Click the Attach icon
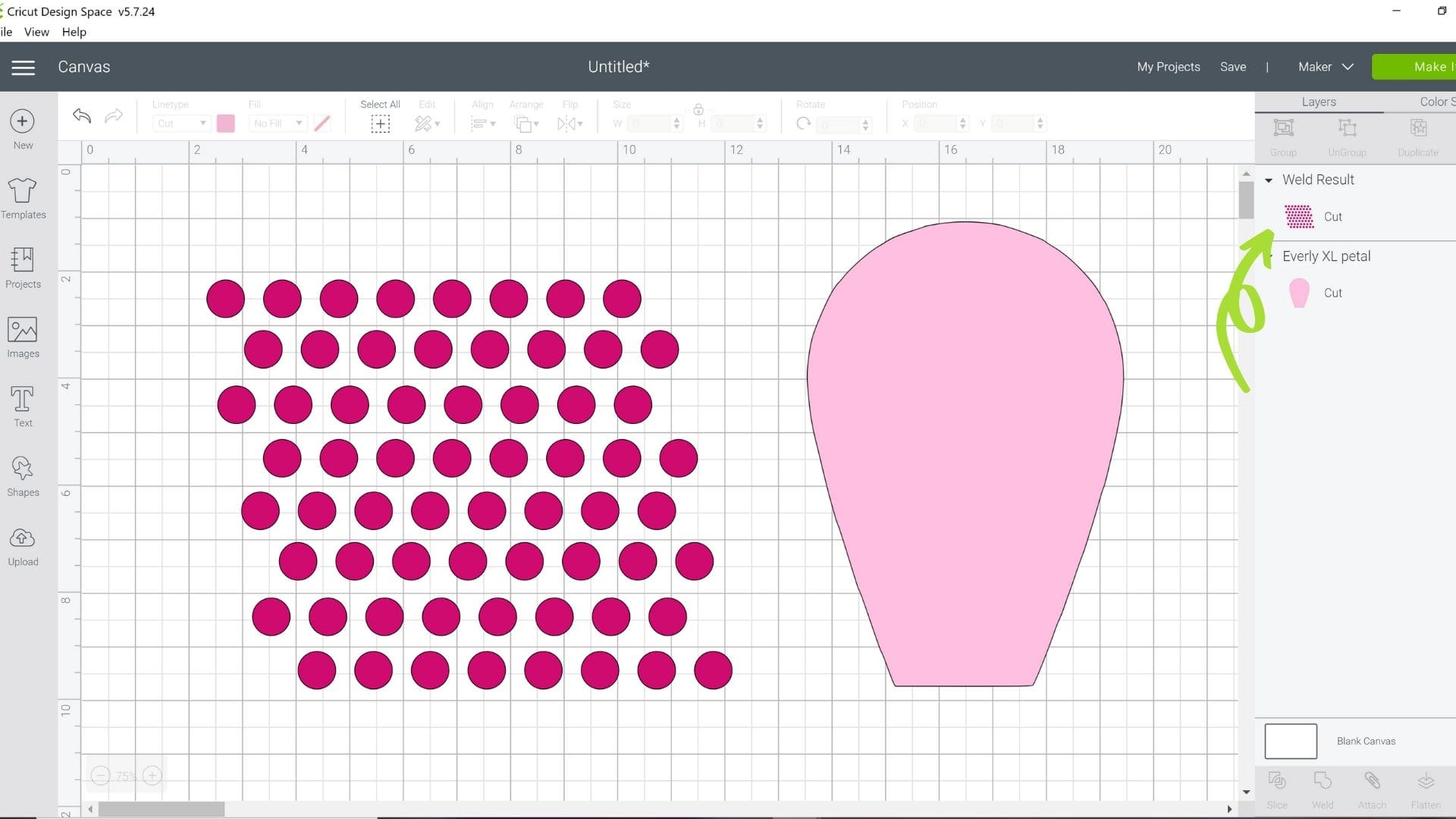Screen dimensions: 1456x819 click(1372, 786)
